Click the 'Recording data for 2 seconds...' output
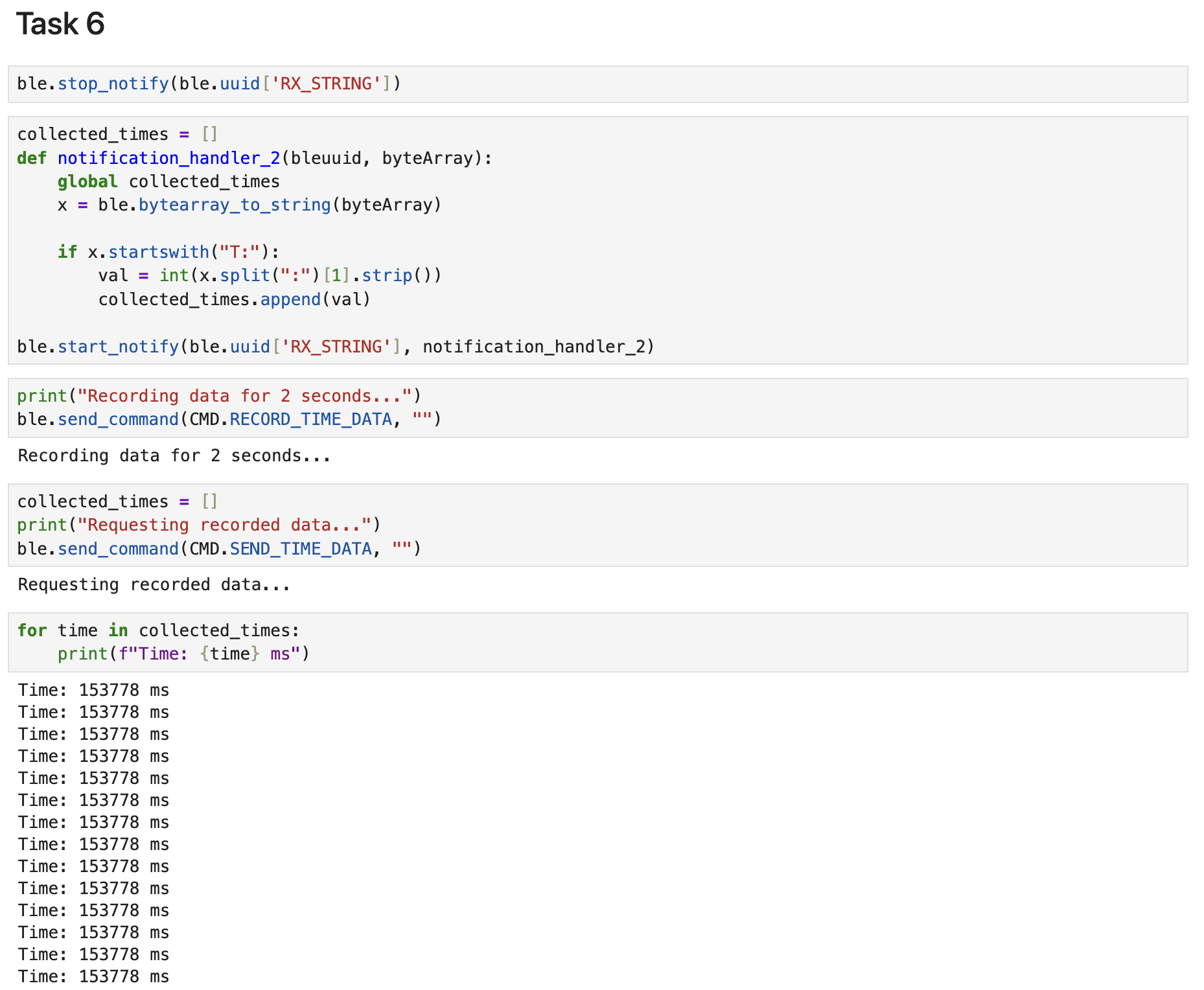The width and height of the screenshot is (1204, 990). 174,455
